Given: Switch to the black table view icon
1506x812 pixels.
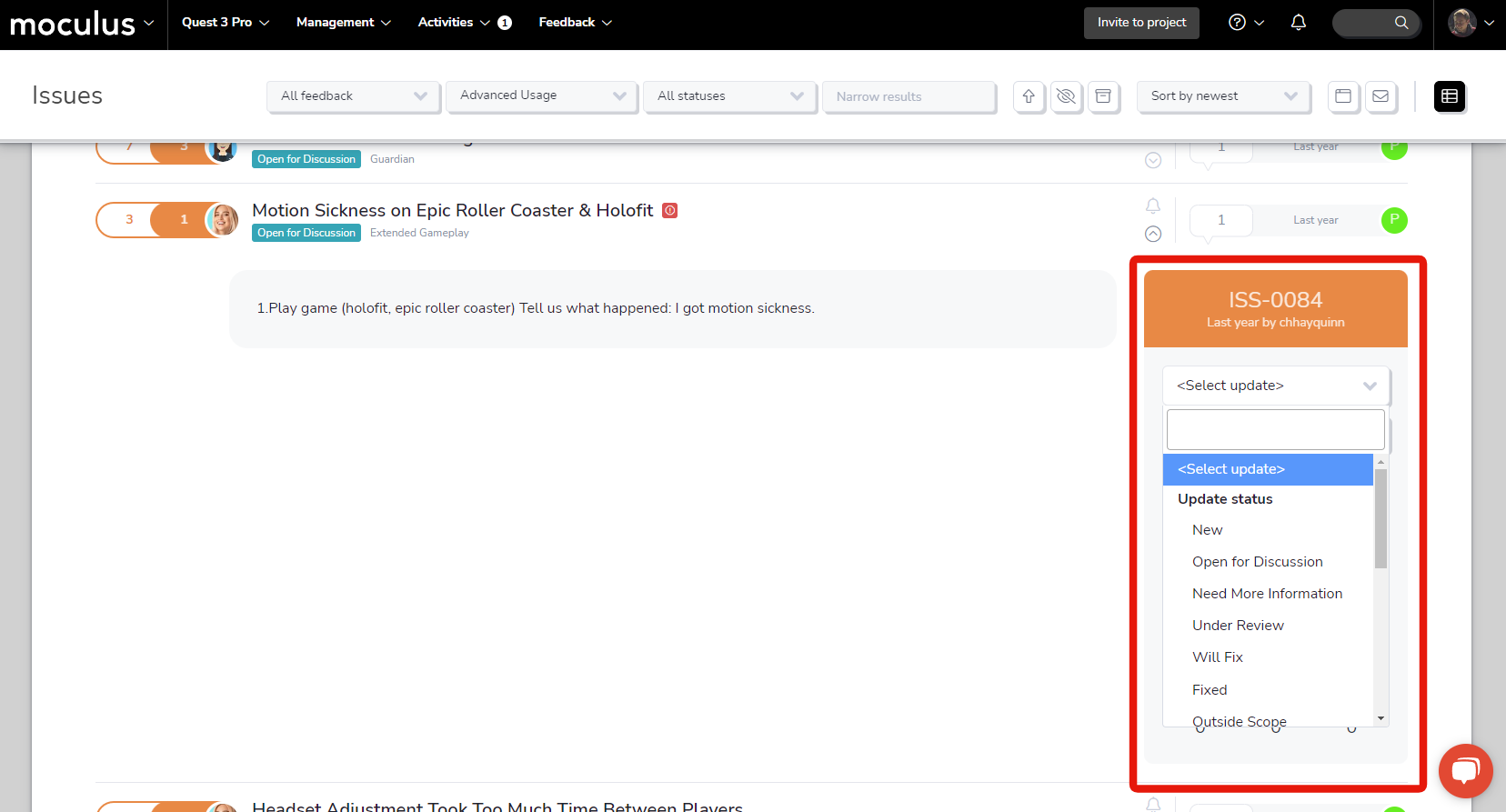Looking at the screenshot, I should coord(1450,96).
